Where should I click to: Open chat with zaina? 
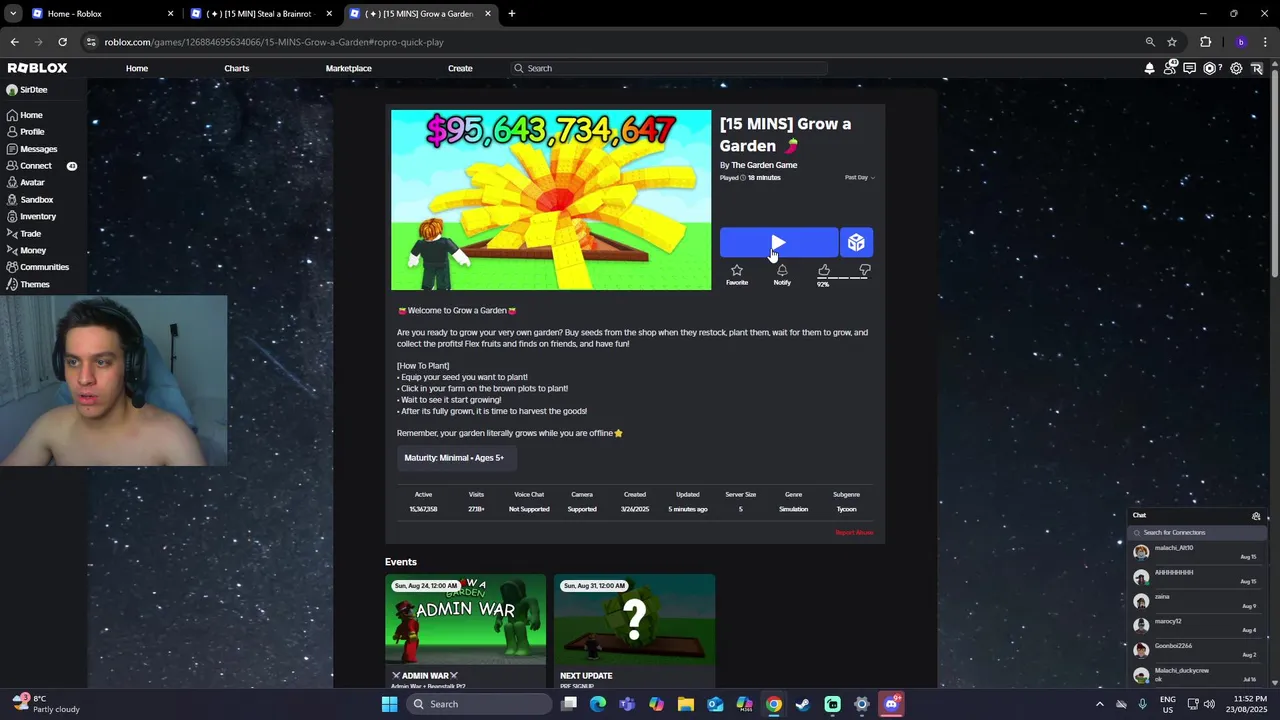point(1197,601)
